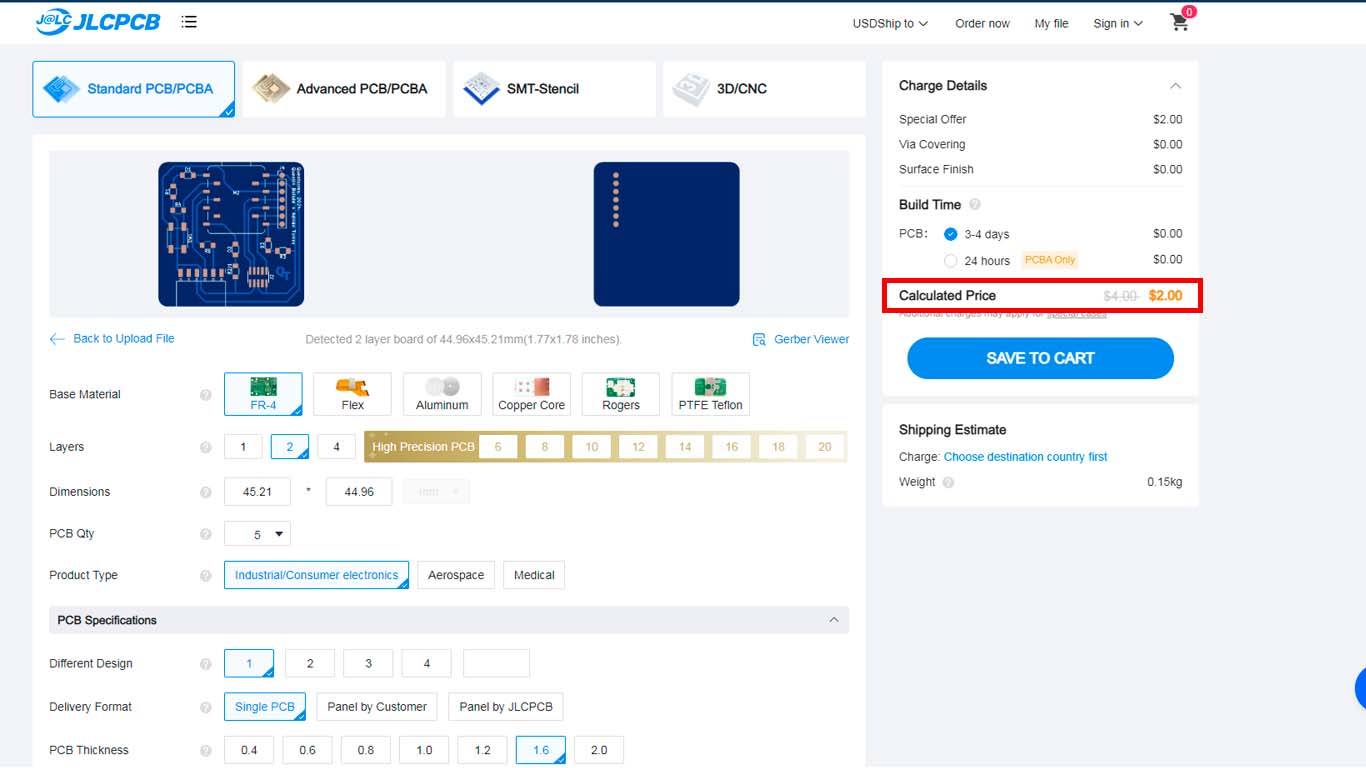
Task: Open the hamburger menu icon beside the logo
Action: [189, 22]
